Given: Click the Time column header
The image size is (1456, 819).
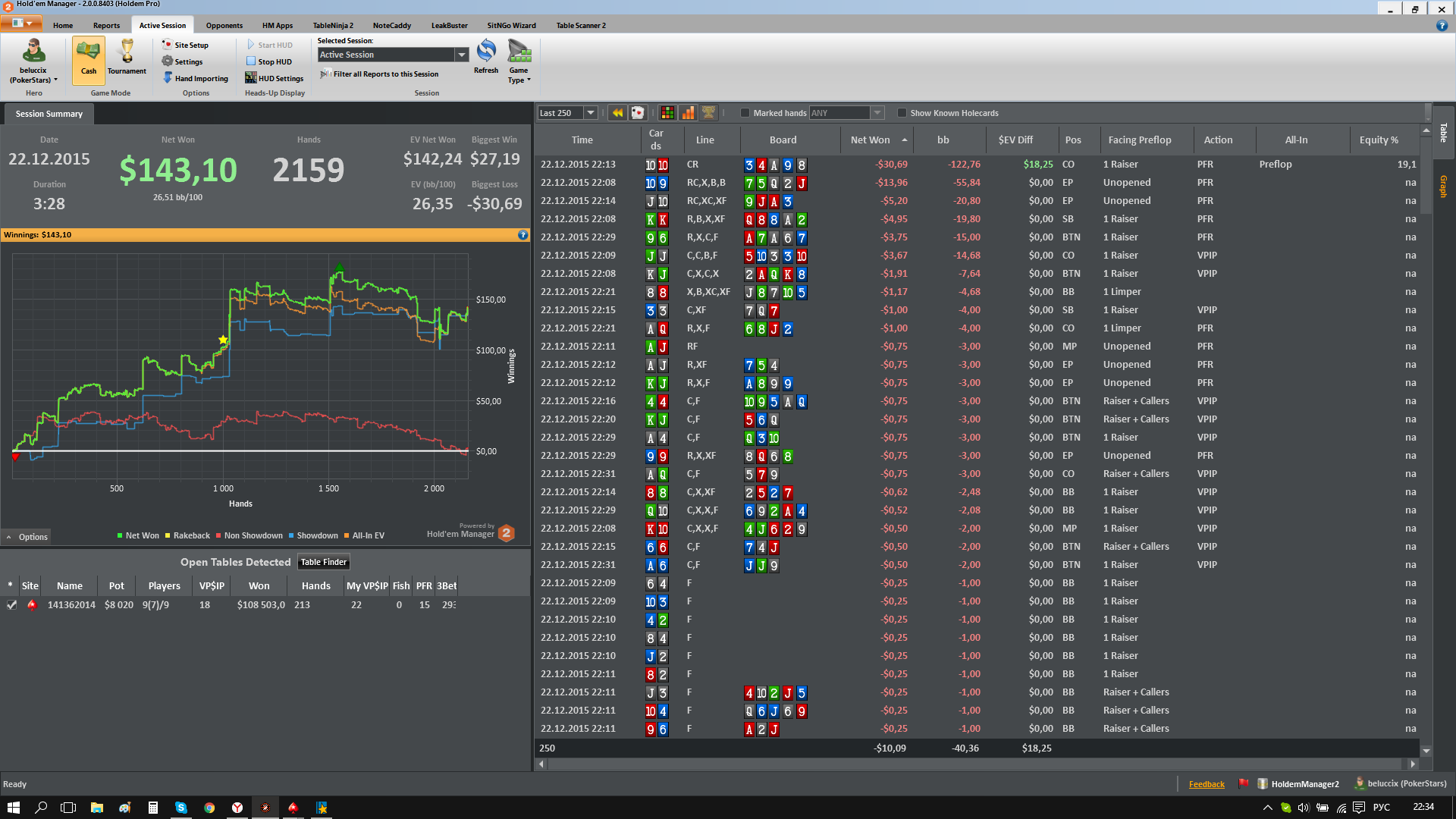Looking at the screenshot, I should (582, 140).
